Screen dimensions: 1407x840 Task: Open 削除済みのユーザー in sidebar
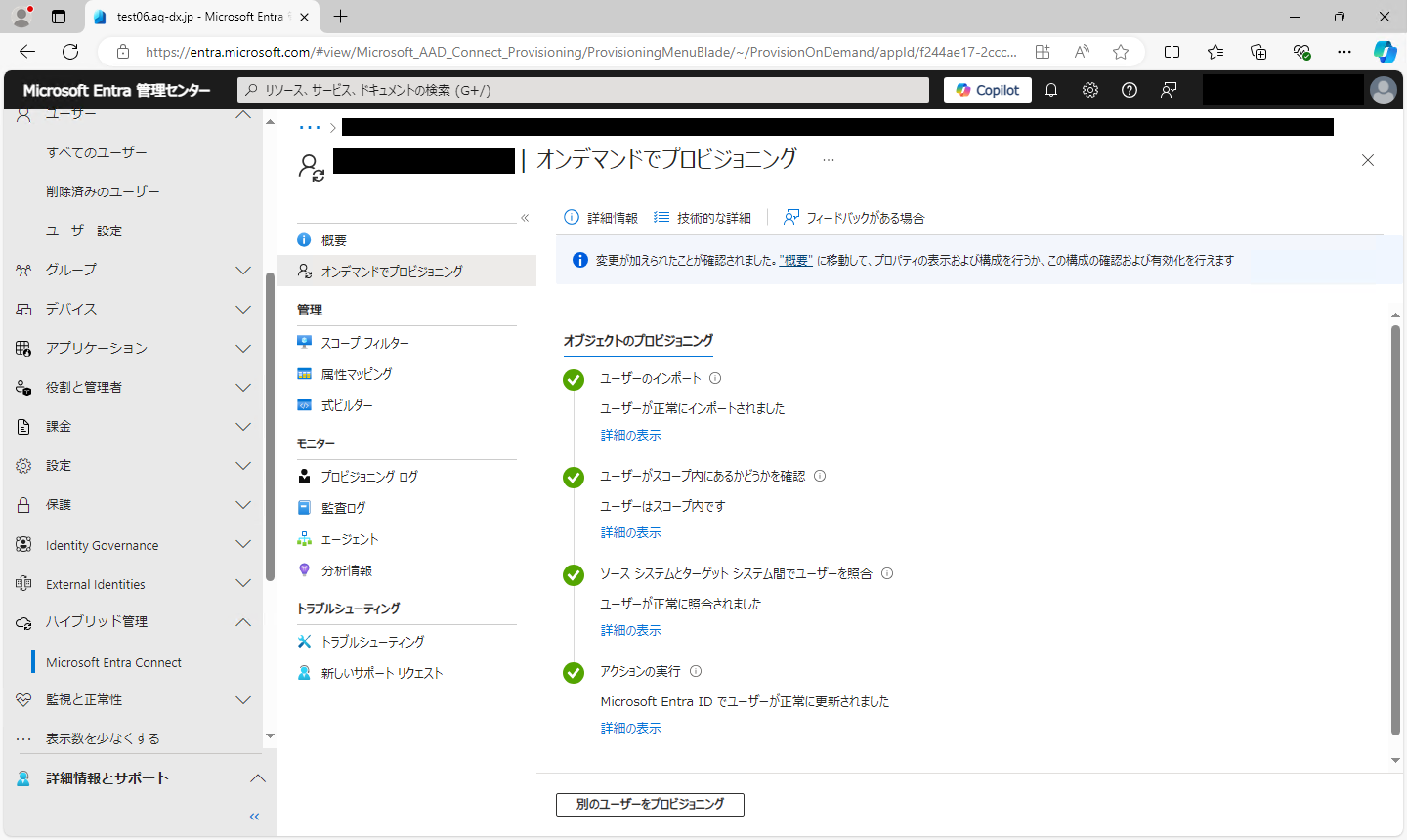click(x=103, y=191)
